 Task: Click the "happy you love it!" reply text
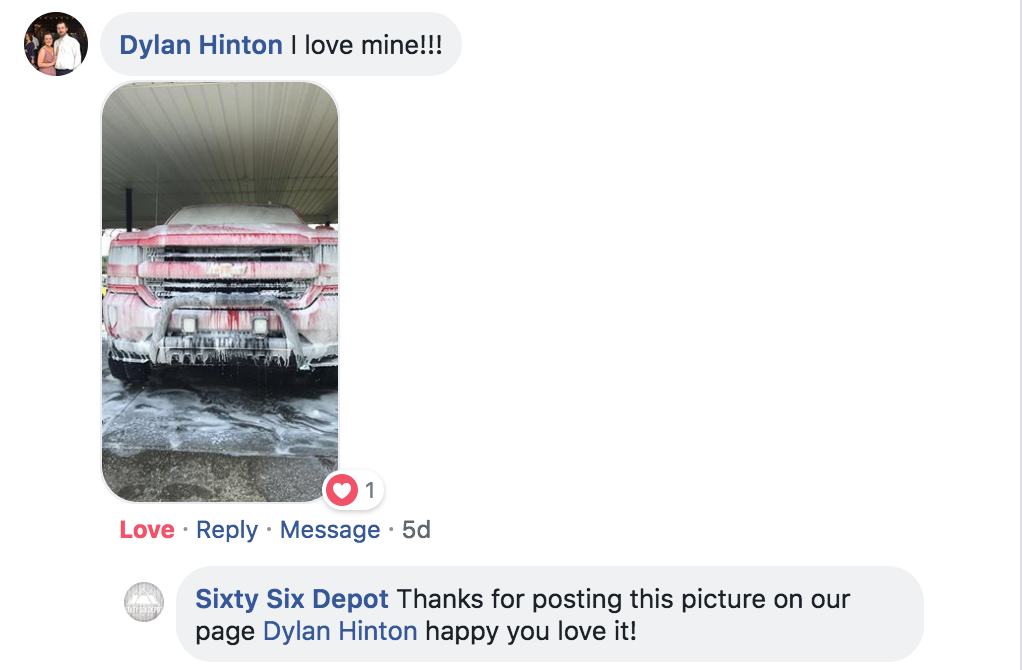tap(531, 631)
